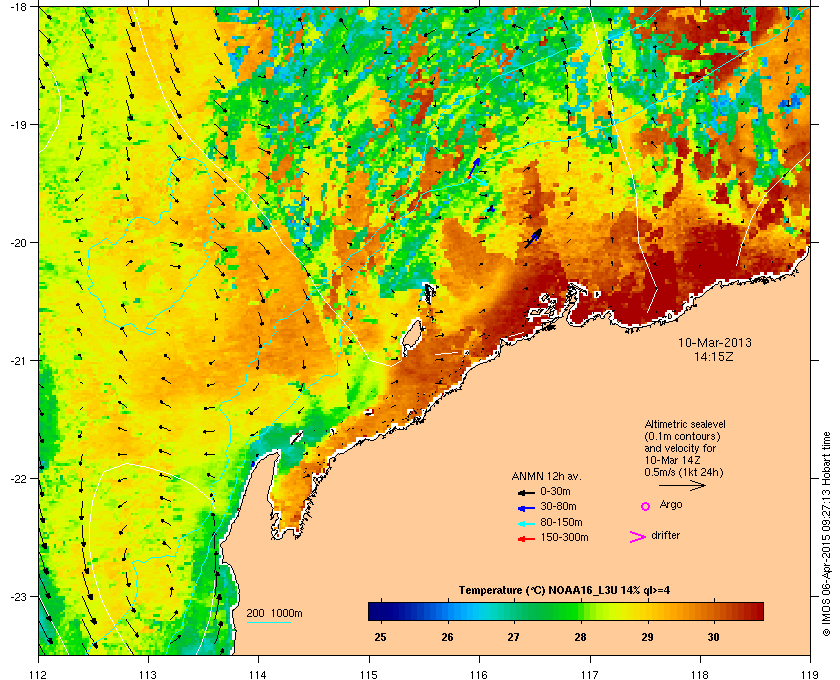Click the longitude axis label 112
The image size is (840, 680).
click(39, 674)
